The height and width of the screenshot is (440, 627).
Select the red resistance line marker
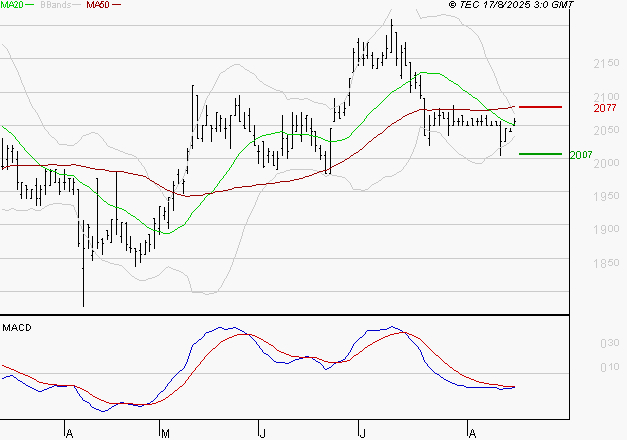[540, 106]
